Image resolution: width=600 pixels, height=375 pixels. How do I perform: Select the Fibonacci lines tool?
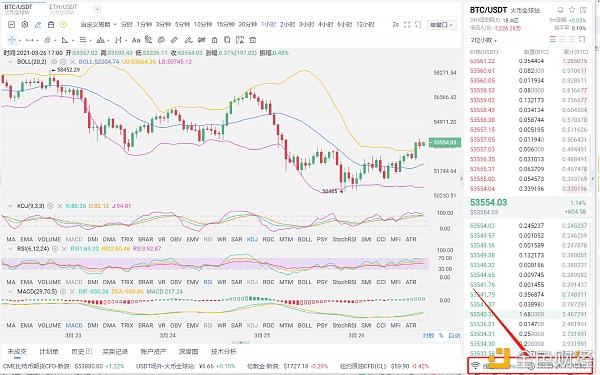[x=83, y=40]
